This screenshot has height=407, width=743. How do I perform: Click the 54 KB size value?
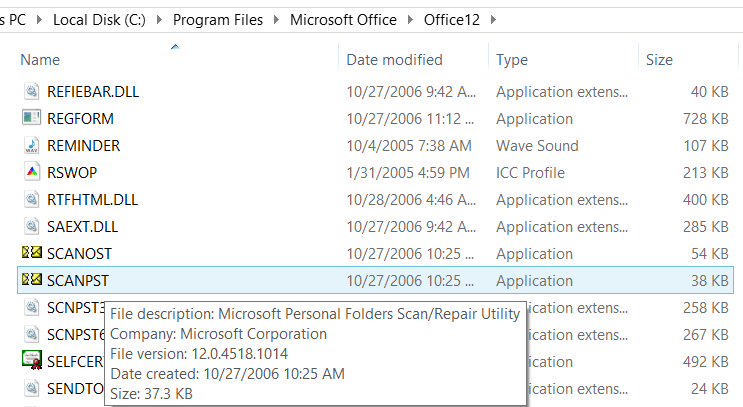[709, 253]
